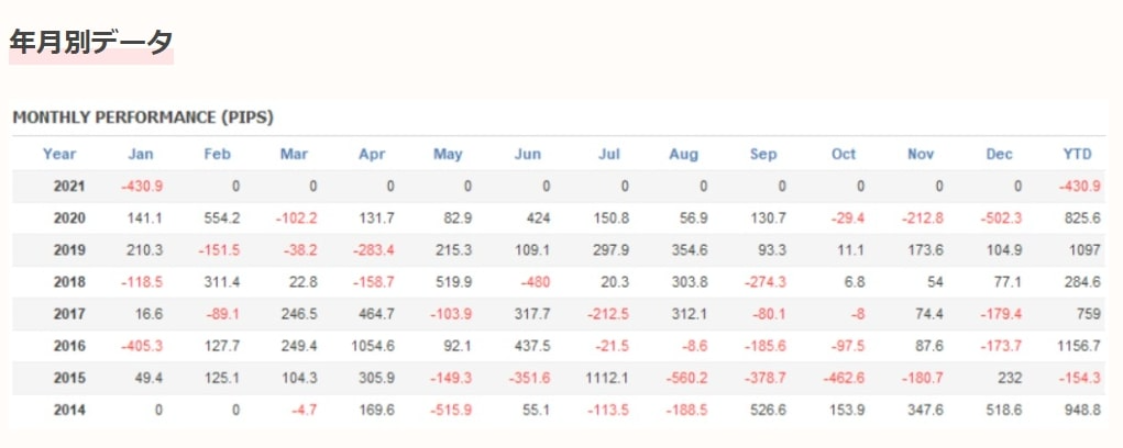Select the Feb column header
This screenshot has height=448, width=1123.
[217, 154]
